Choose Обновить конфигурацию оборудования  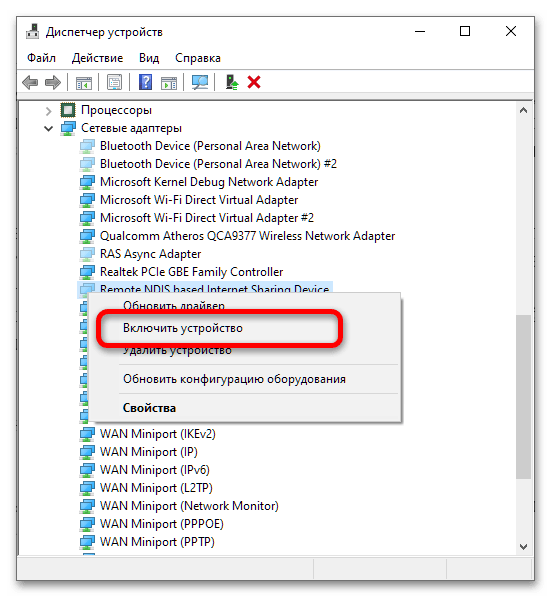point(234,379)
